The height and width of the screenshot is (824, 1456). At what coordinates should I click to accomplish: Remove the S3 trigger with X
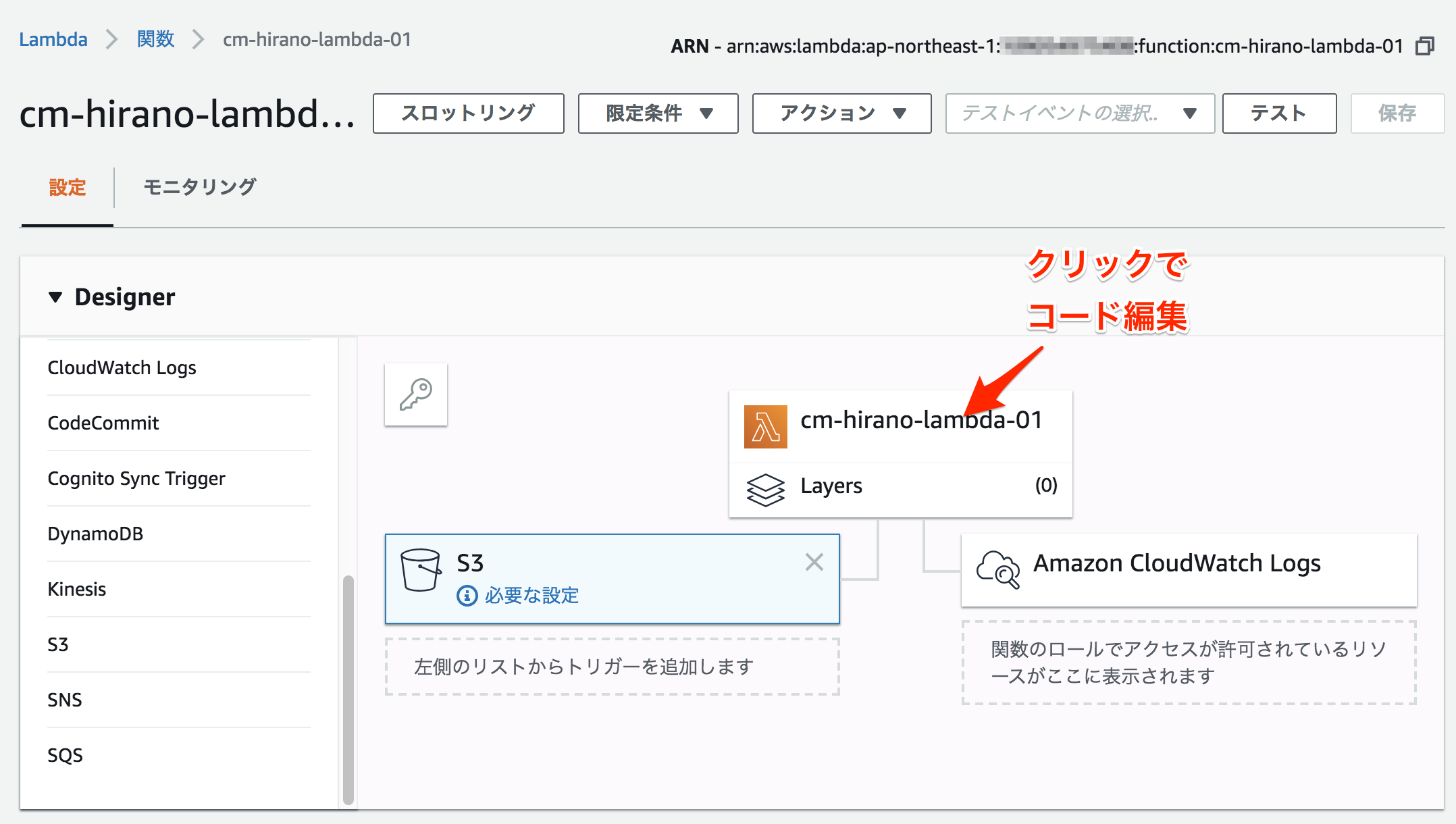[814, 562]
